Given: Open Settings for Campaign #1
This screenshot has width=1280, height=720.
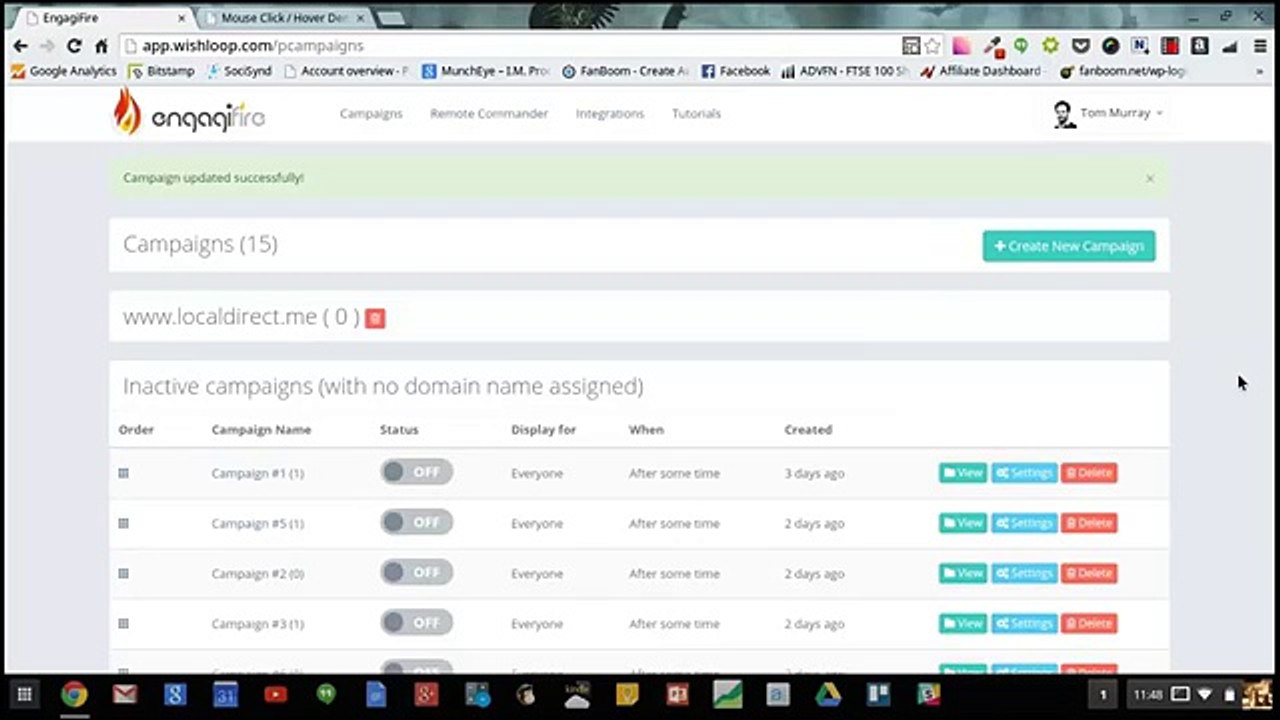Looking at the screenshot, I should coord(1024,473).
